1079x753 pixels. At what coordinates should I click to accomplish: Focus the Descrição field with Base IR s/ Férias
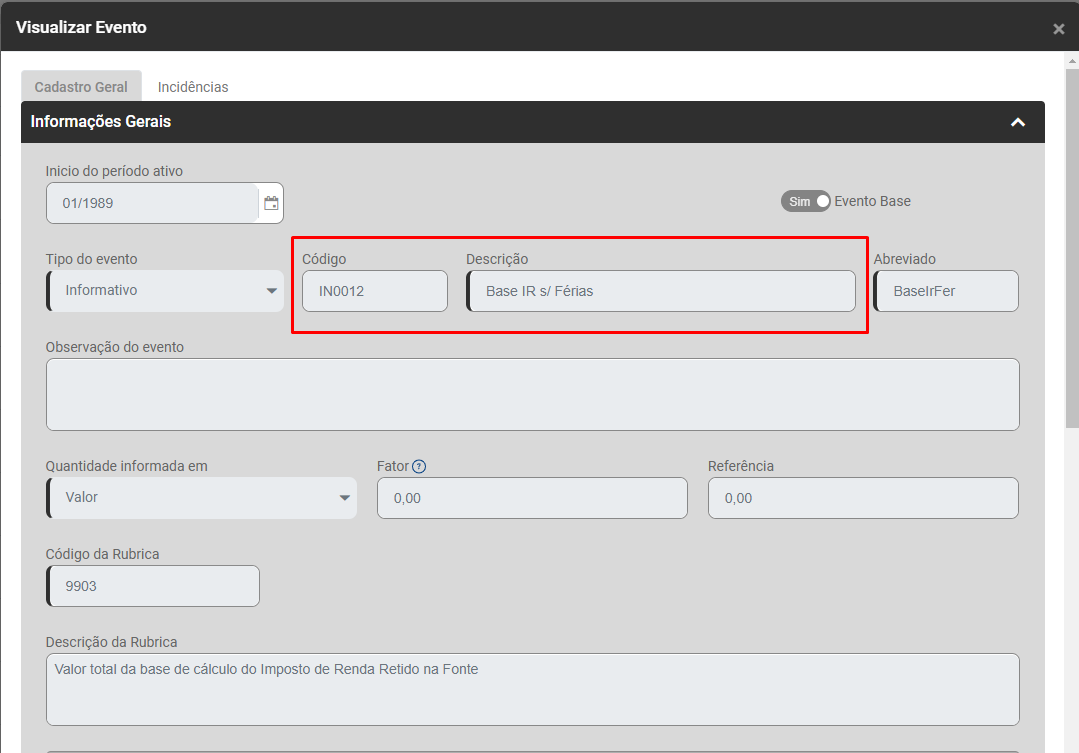point(660,291)
